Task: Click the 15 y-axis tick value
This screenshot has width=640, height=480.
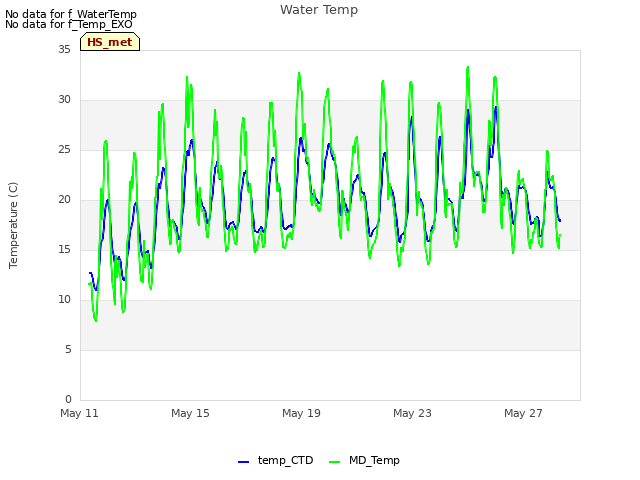Action: click(x=64, y=249)
